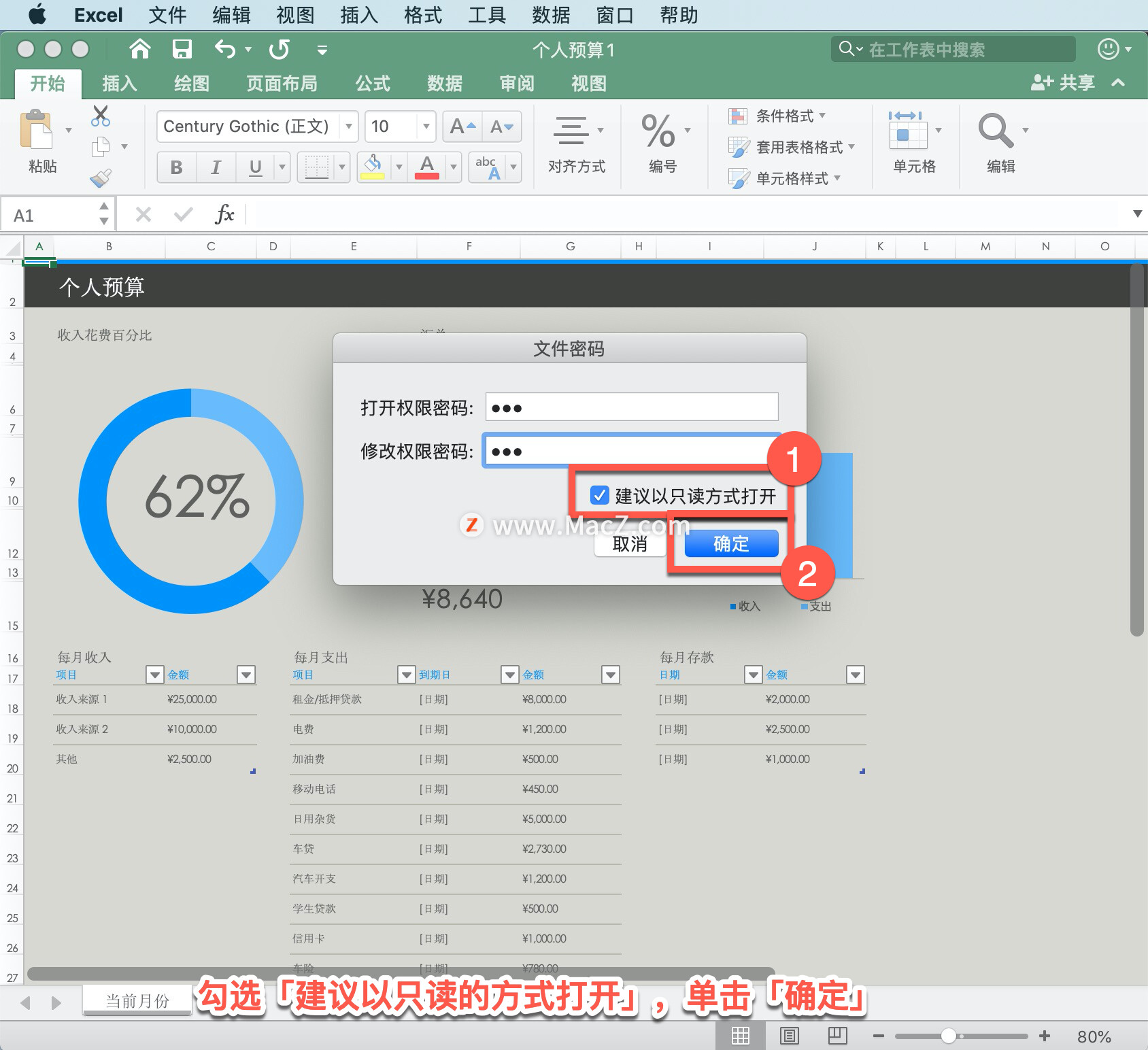Open number format percent icon
Screen dimensions: 1148x1050
click(x=658, y=131)
